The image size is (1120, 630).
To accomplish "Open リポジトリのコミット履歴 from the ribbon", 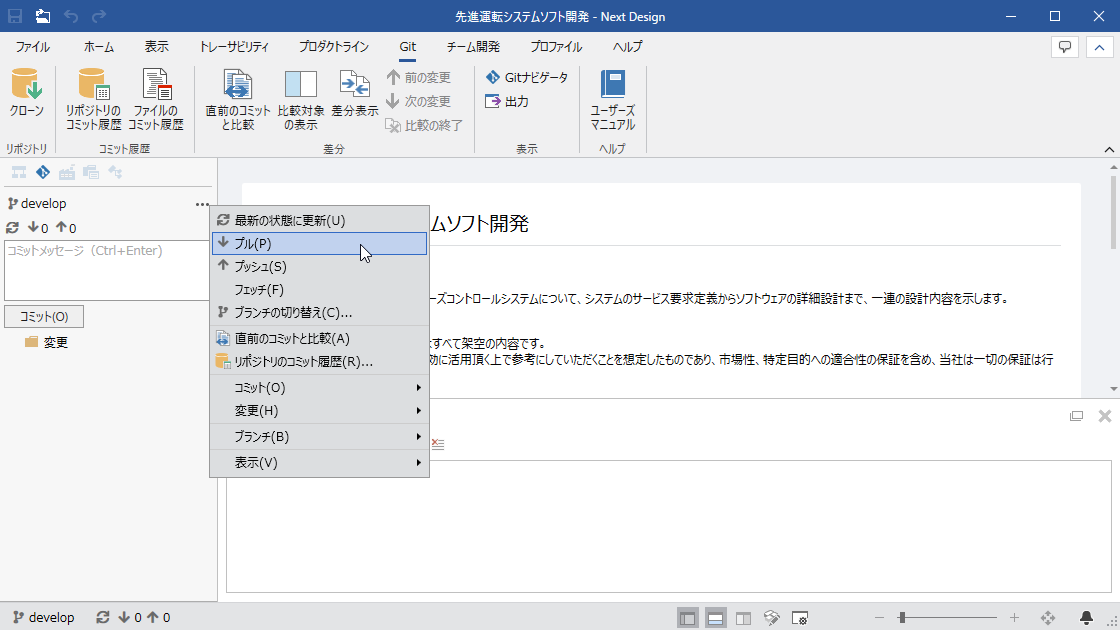I will point(94,99).
